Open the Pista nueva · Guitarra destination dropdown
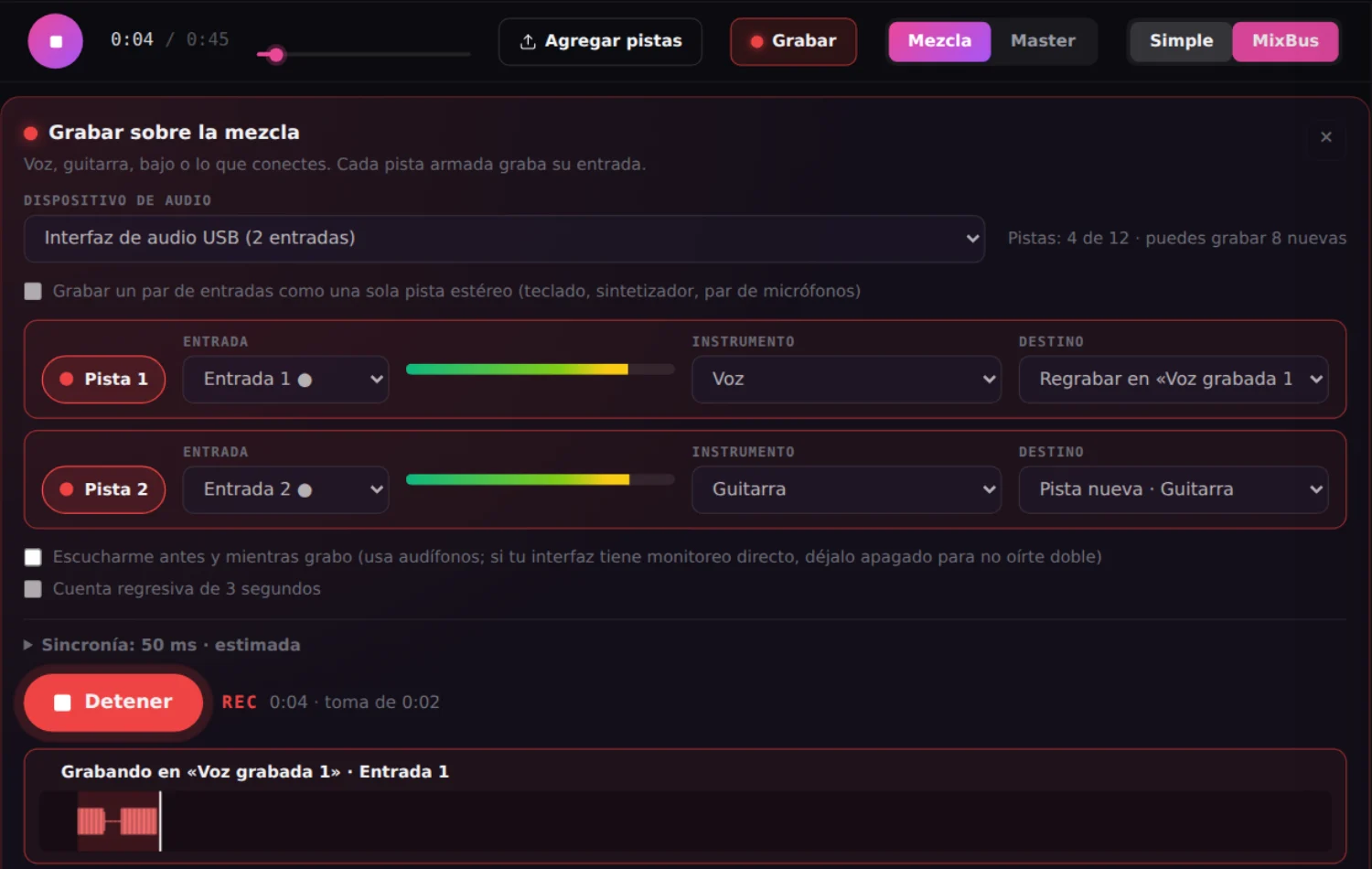Image resolution: width=1372 pixels, height=869 pixels. tap(1174, 489)
